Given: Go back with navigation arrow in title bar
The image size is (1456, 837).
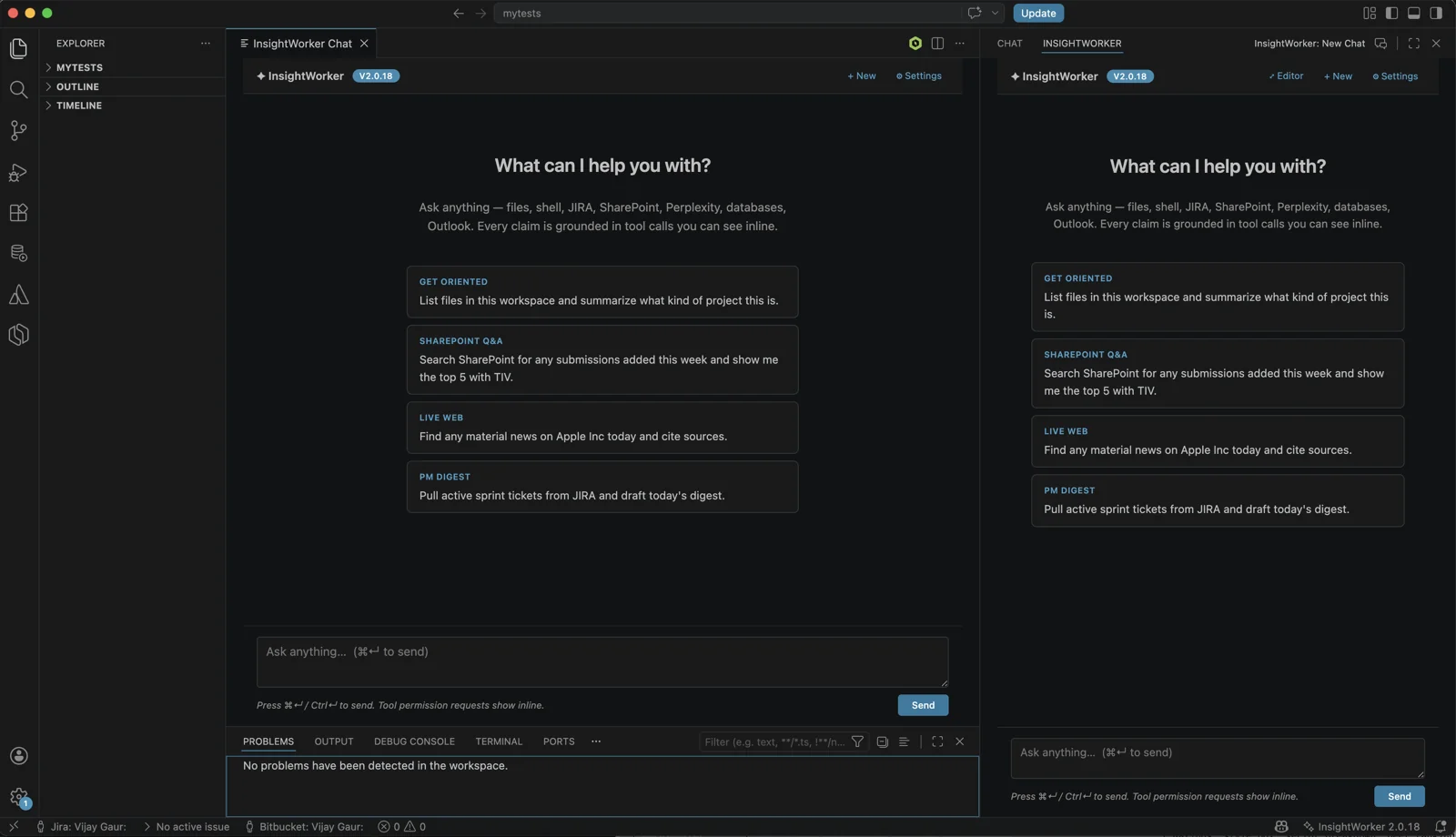Looking at the screenshot, I should click(x=459, y=13).
